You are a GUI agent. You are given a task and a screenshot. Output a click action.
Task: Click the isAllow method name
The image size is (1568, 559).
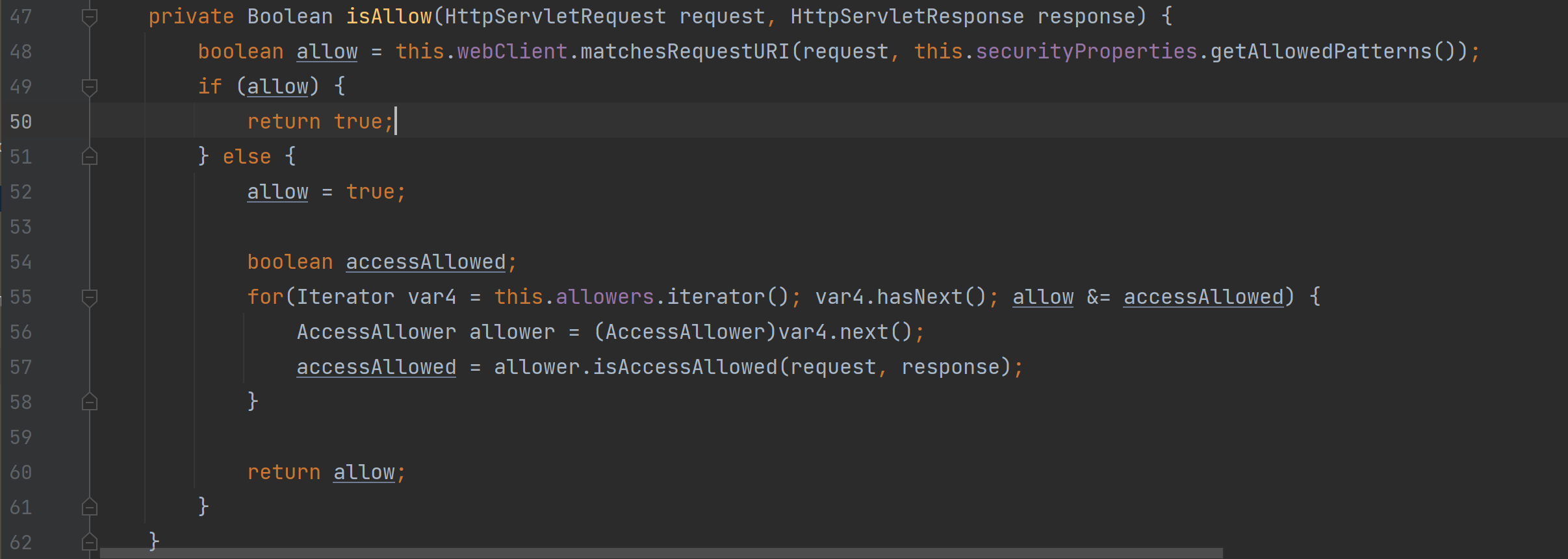389,17
